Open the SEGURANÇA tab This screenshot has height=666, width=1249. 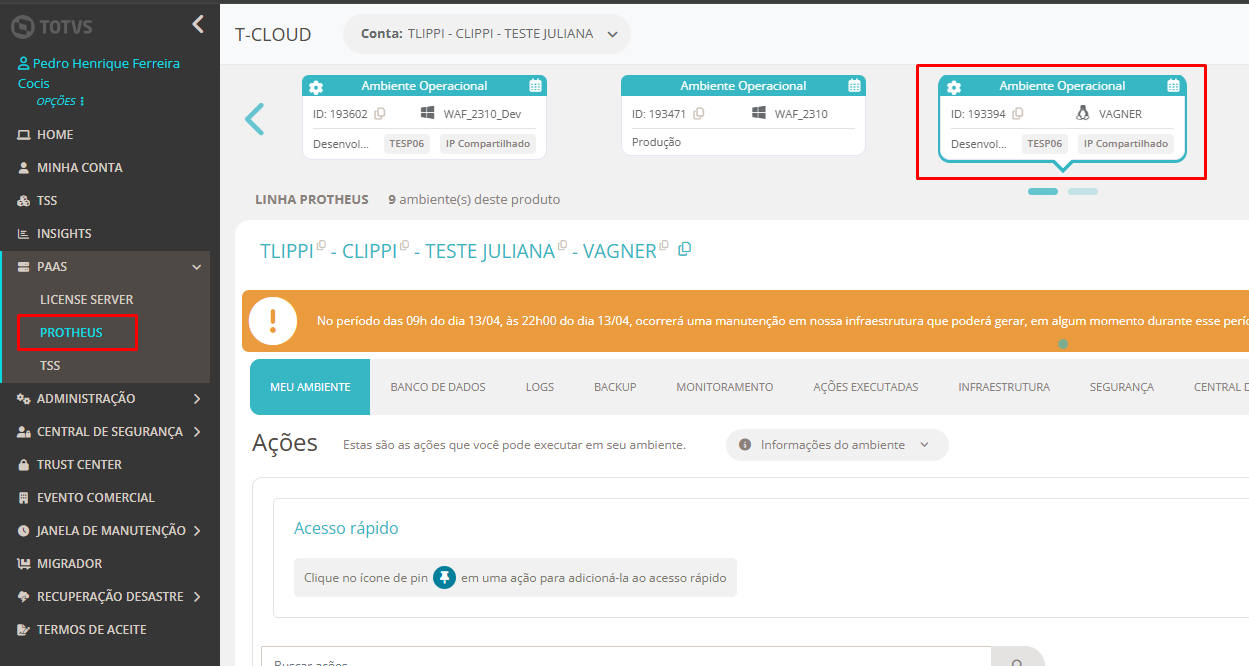[1122, 387]
